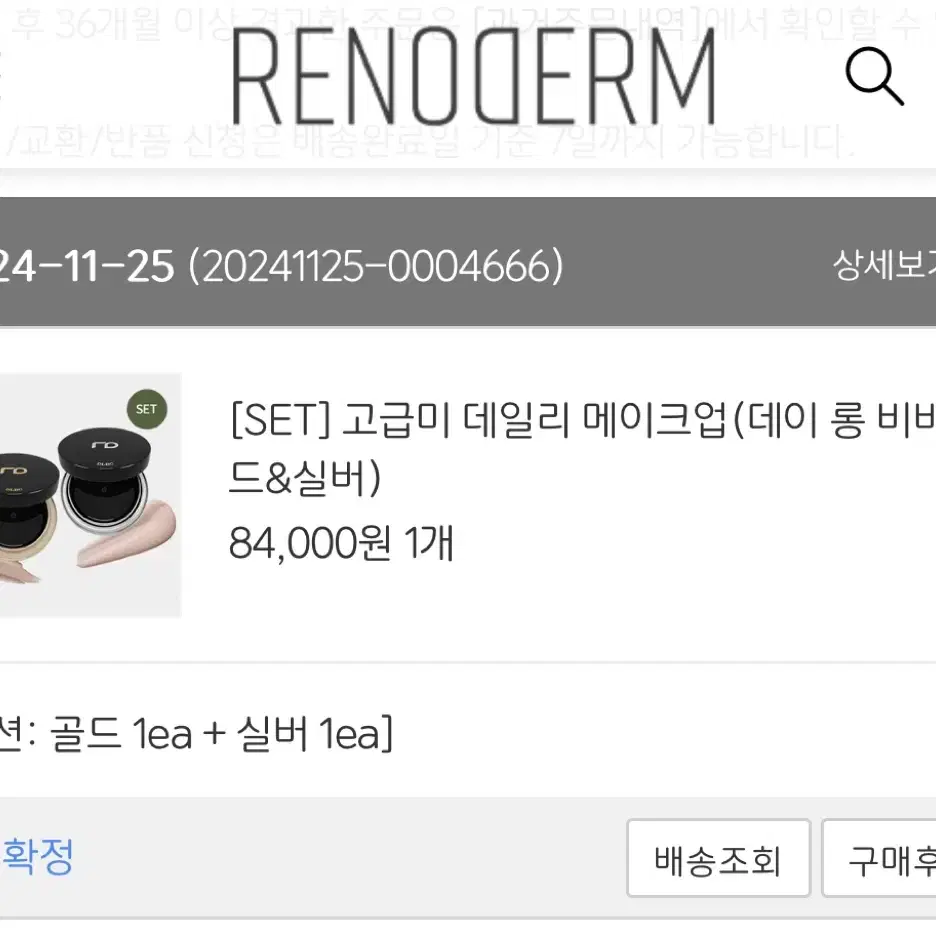Viewport: 936px width, 936px height.
Task: Click the order date 24-11-25
Action: 87,266
